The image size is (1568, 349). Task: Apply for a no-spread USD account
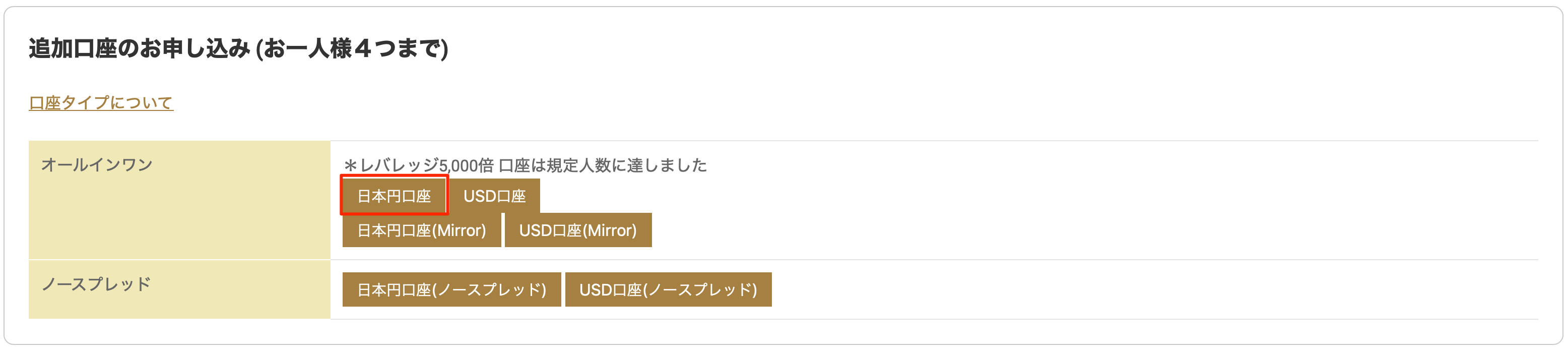(x=668, y=289)
